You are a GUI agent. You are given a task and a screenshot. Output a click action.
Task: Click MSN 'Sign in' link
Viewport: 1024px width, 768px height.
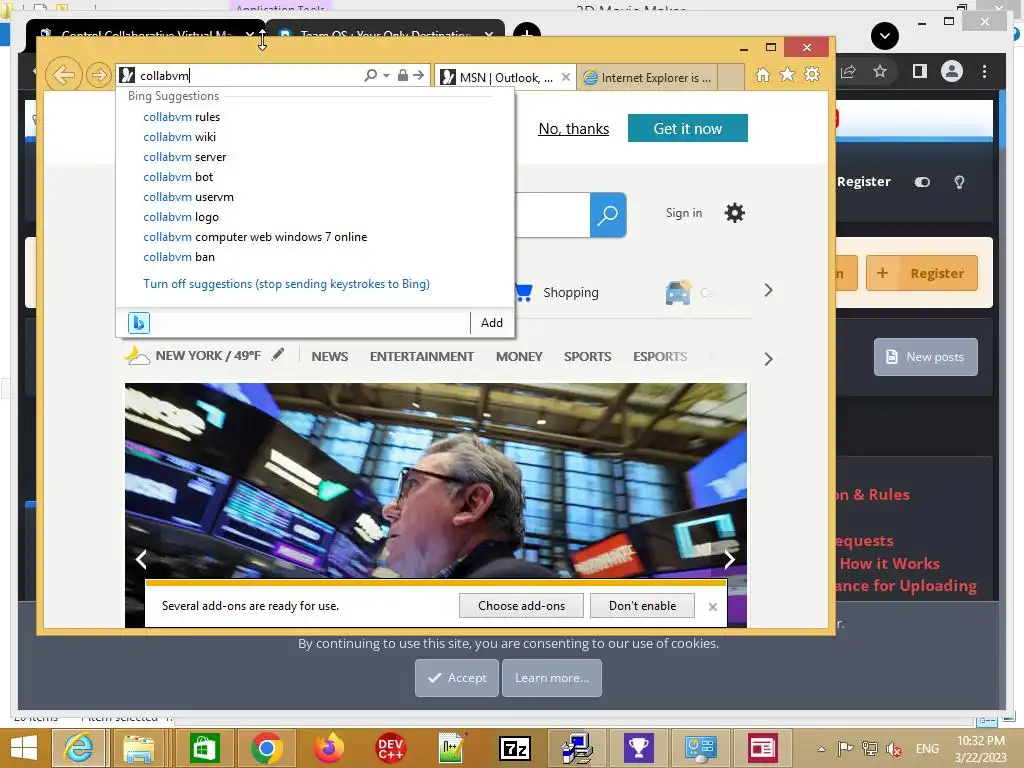(684, 213)
